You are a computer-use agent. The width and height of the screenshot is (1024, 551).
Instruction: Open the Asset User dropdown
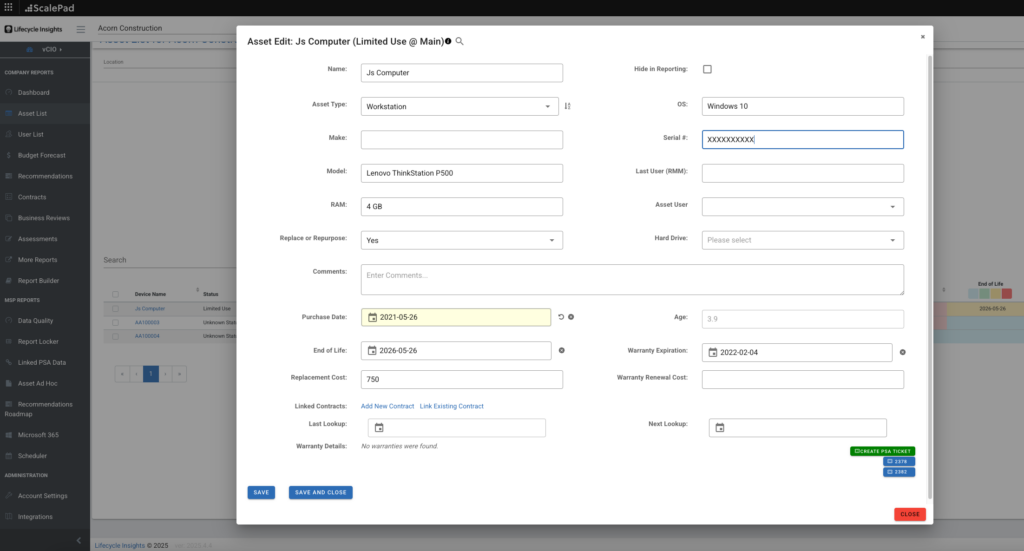coord(803,206)
